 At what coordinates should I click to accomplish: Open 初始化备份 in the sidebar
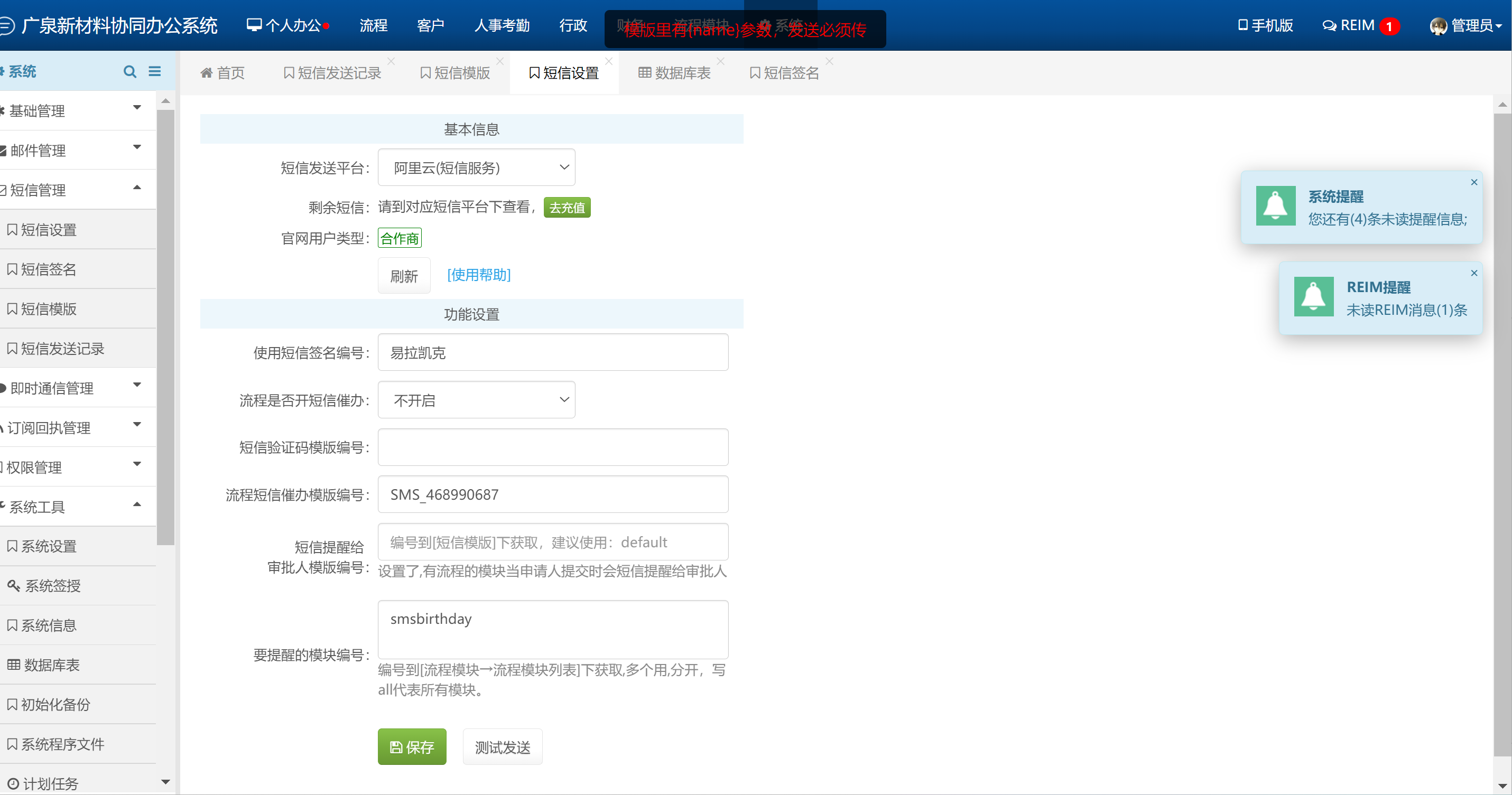[x=78, y=704]
